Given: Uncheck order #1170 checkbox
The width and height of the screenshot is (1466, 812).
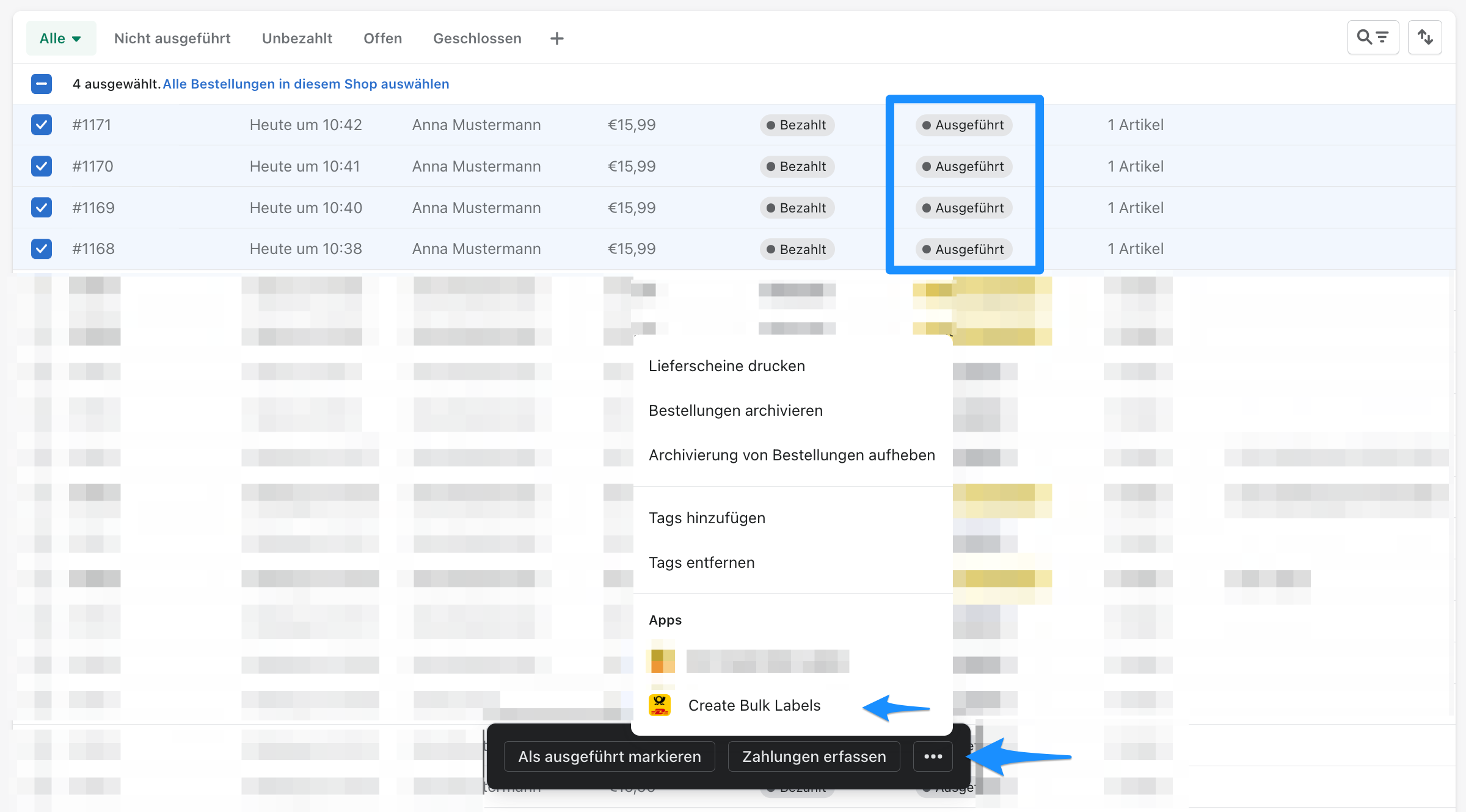Looking at the screenshot, I should [x=42, y=166].
